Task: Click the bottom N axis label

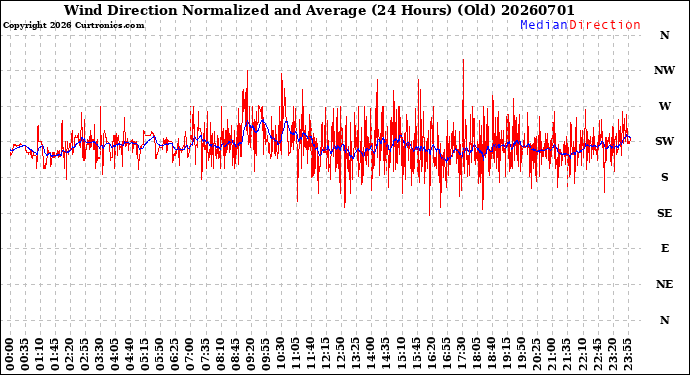Action: click(x=664, y=320)
